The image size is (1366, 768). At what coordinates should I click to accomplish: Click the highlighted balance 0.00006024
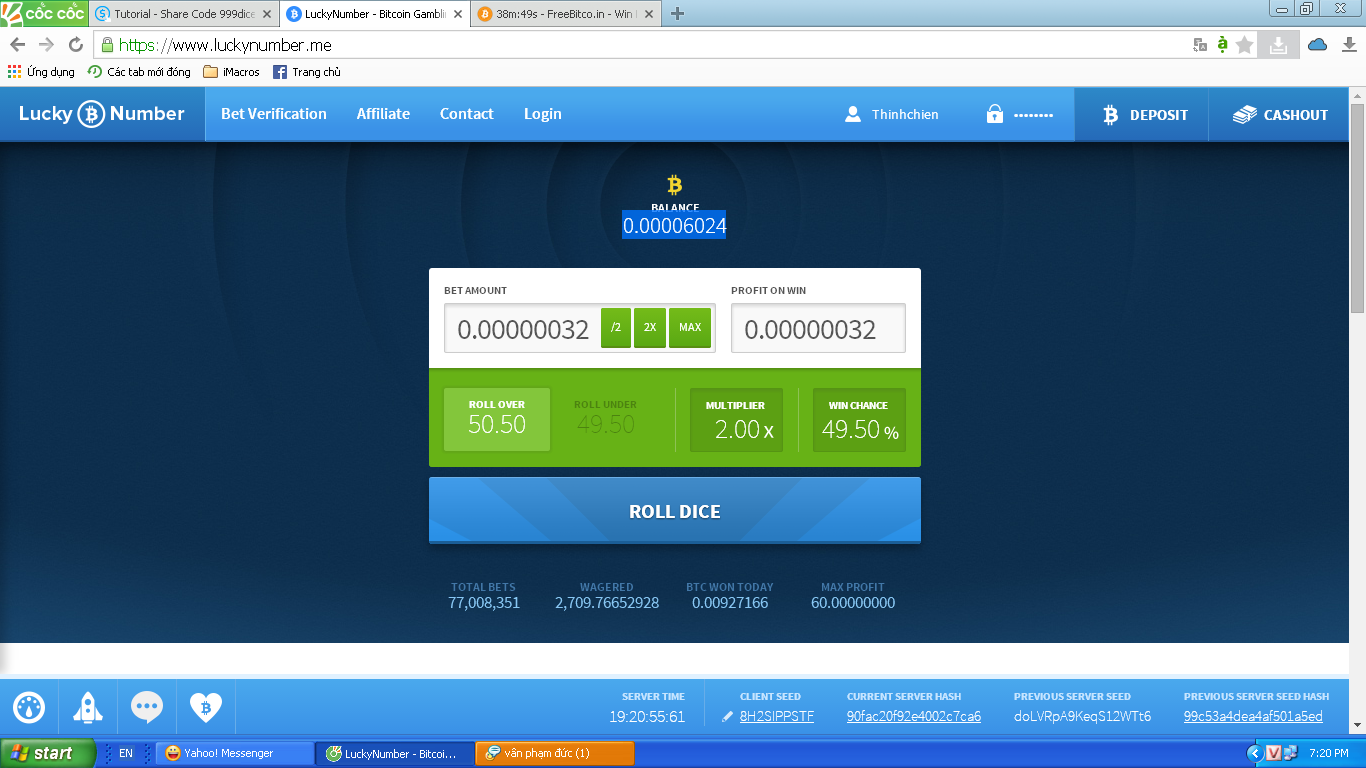pyautogui.click(x=674, y=226)
